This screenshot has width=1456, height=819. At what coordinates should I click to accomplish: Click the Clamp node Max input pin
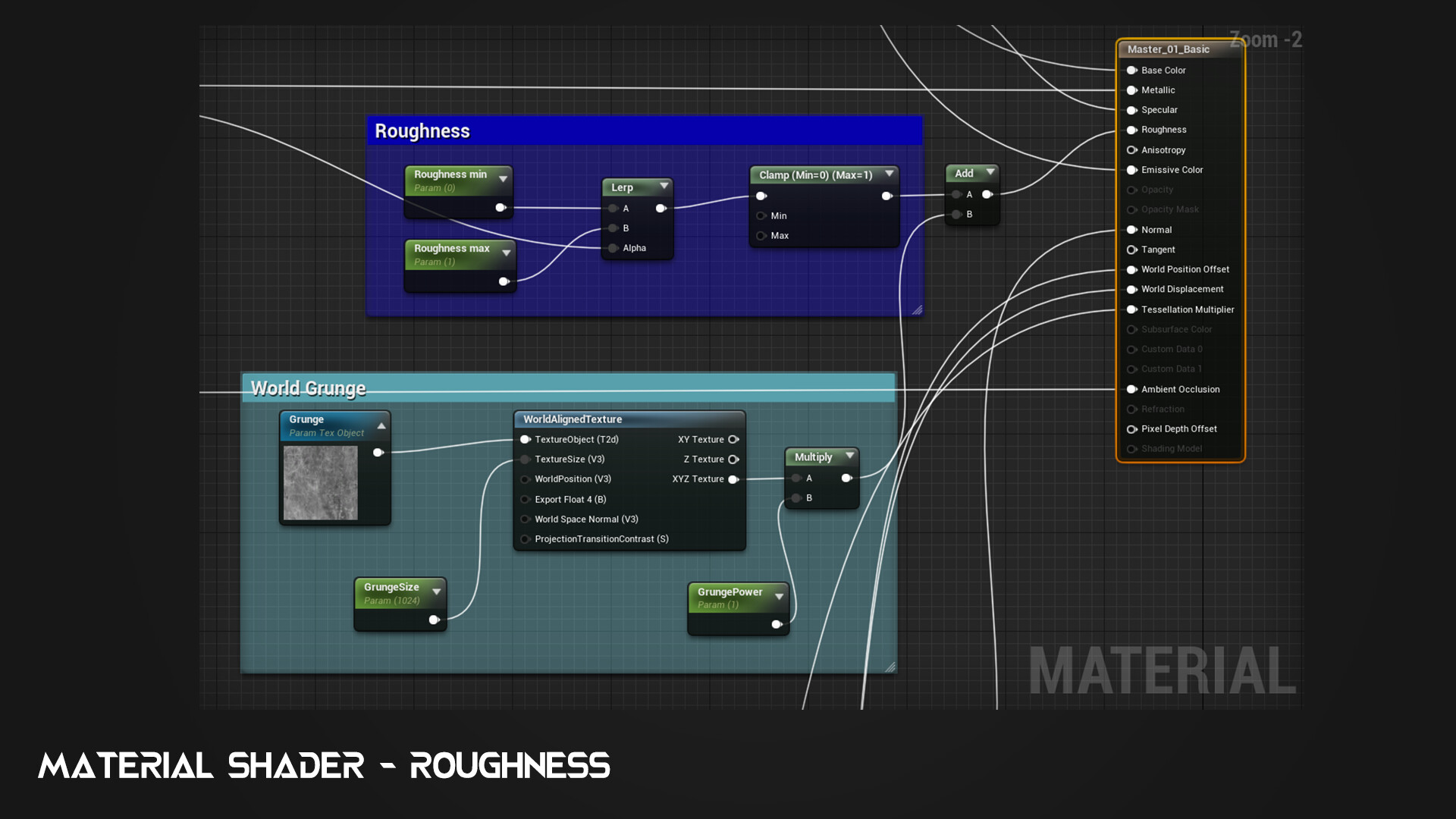(x=761, y=236)
